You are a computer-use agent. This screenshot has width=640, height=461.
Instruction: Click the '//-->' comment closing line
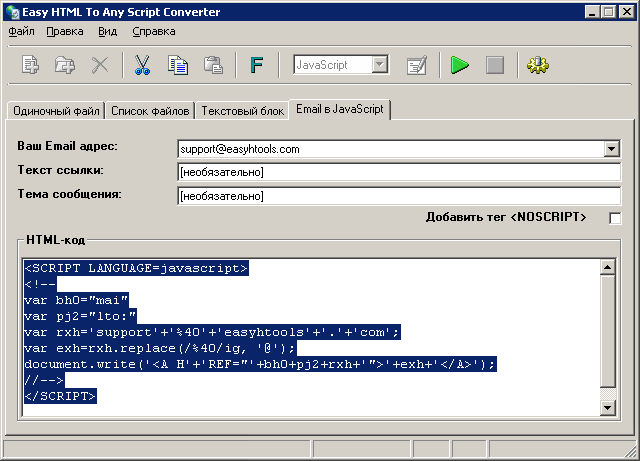(x=44, y=380)
